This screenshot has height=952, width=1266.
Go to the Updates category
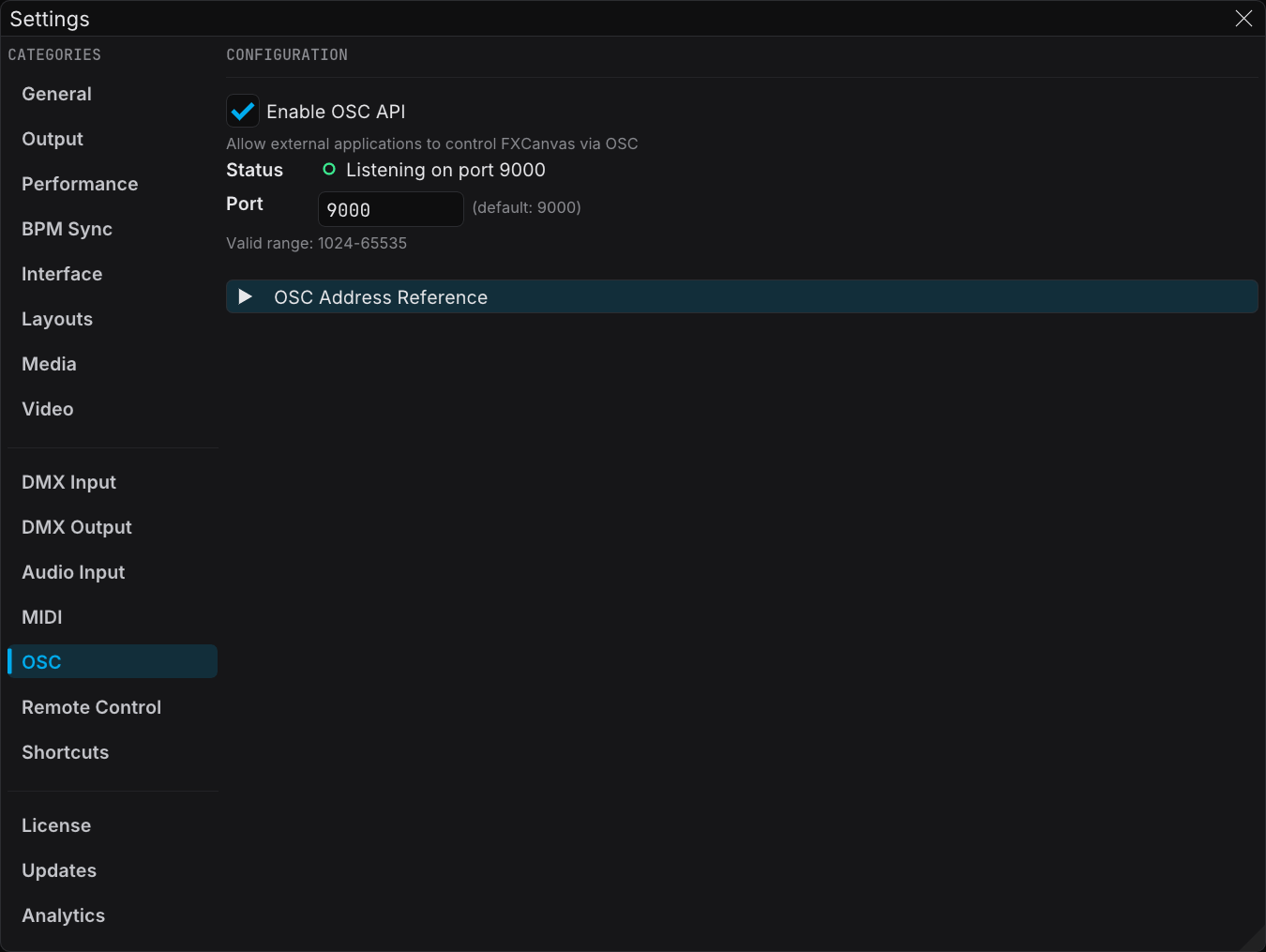[113, 870]
